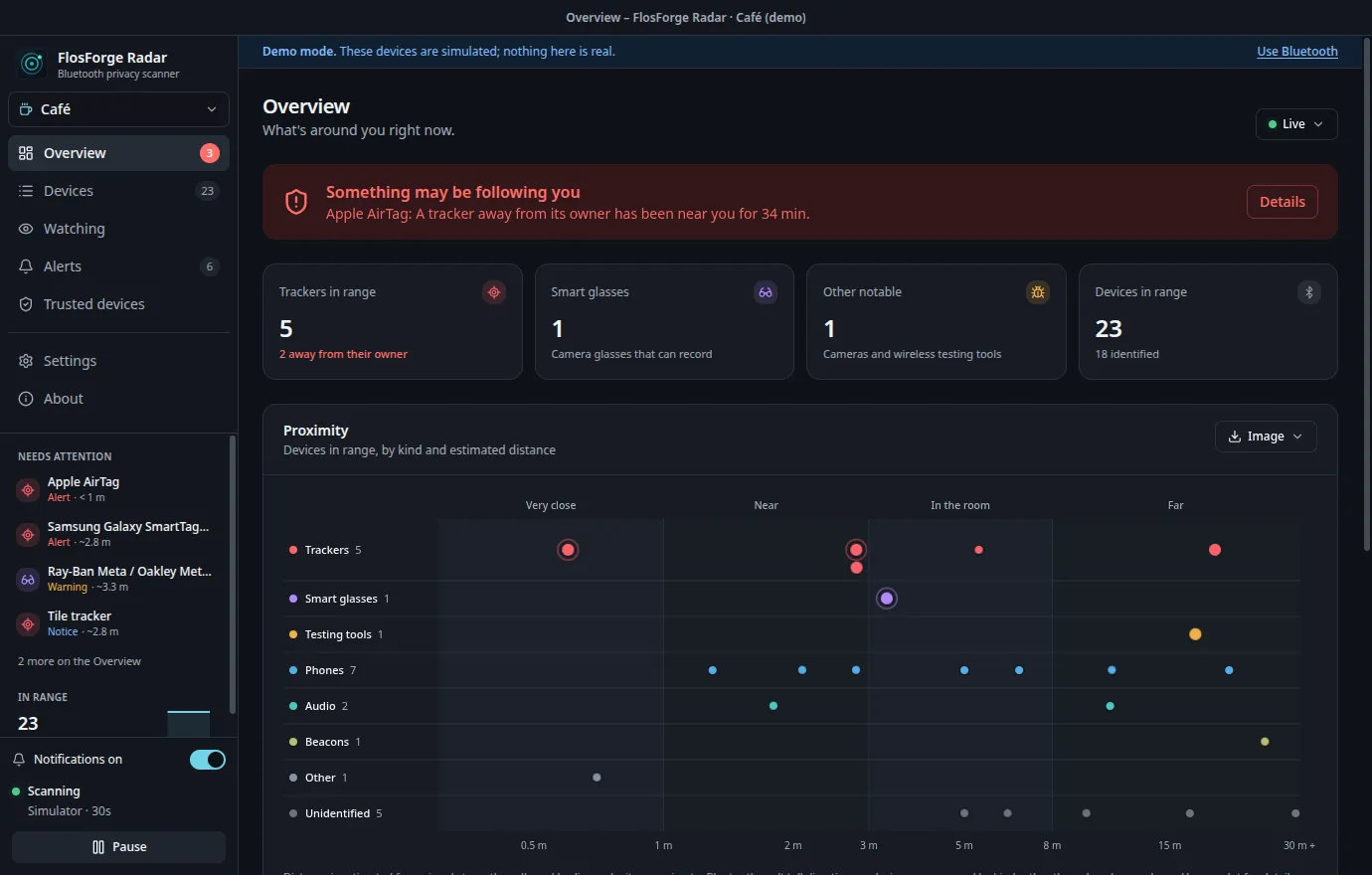Click the Apple AirTag tracker icon in Needs Attention
Screen dimensions: 1372x875
[28, 490]
